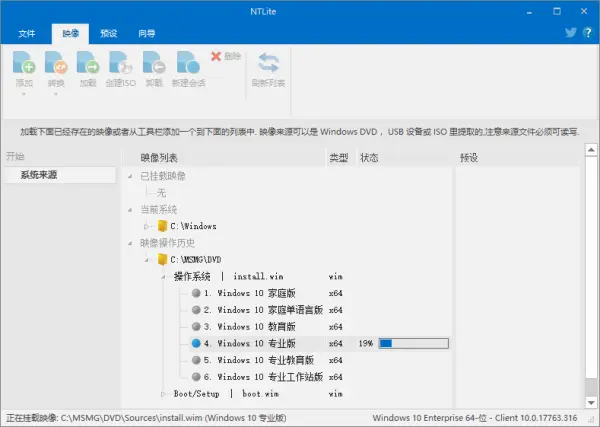This screenshot has width=600, height=427.
Task: Collapse the 当前系统 group
Action: pyautogui.click(x=130, y=210)
